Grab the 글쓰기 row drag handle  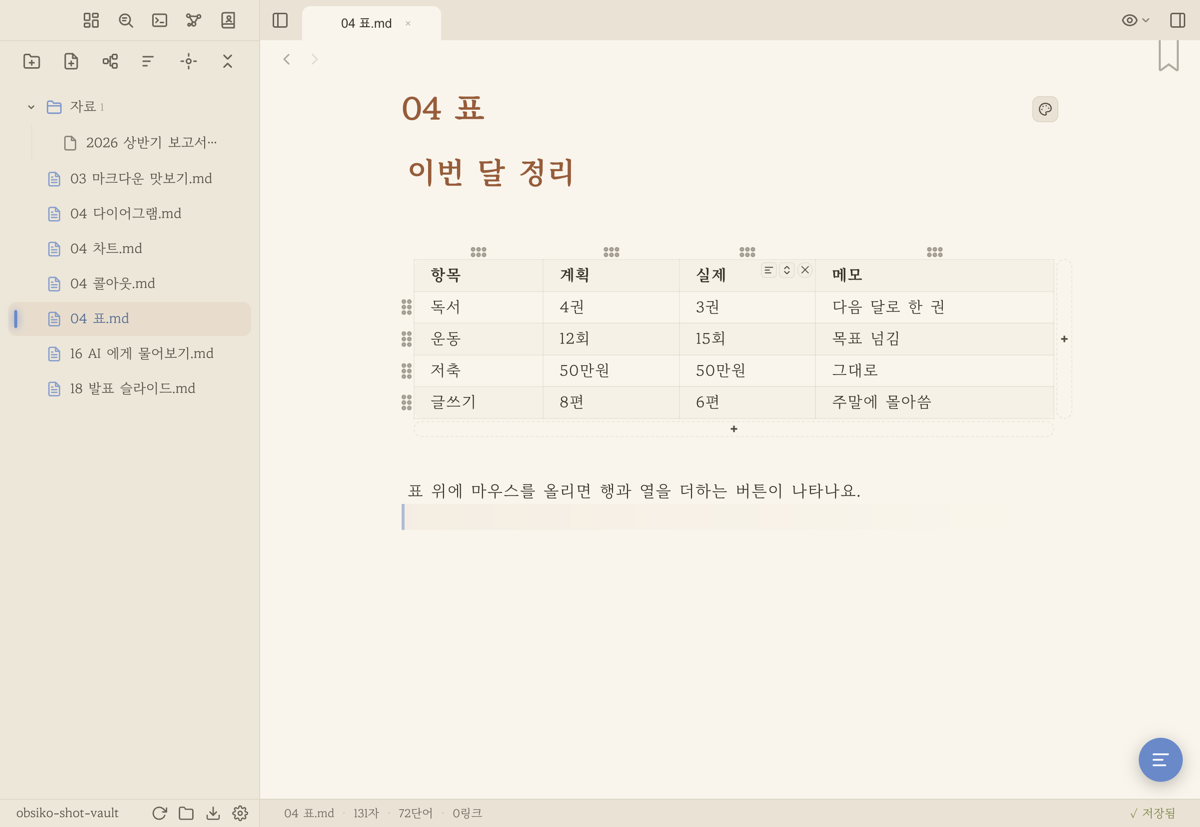pyautogui.click(x=406, y=402)
